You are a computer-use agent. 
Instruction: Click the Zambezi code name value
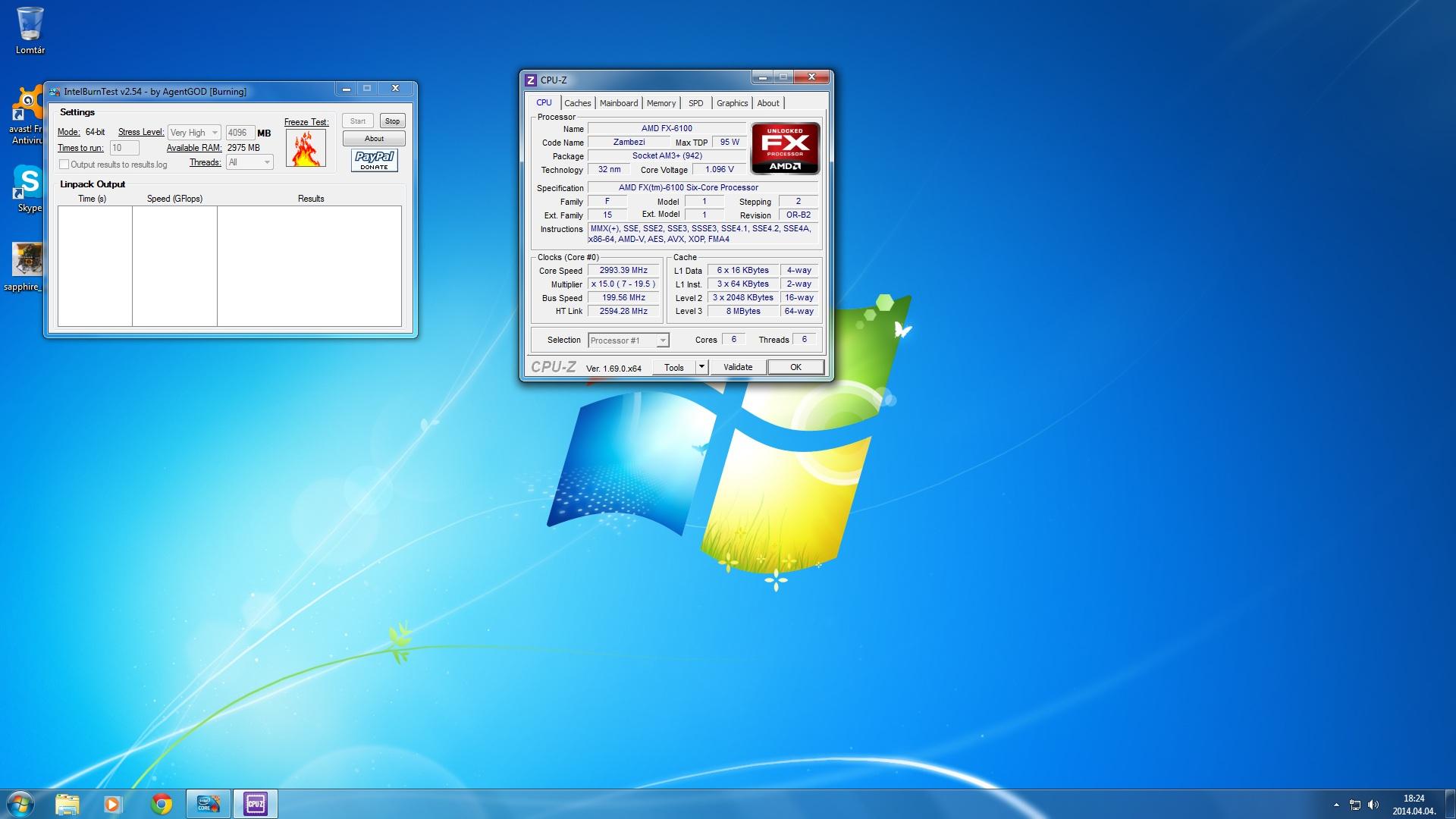[x=629, y=142]
